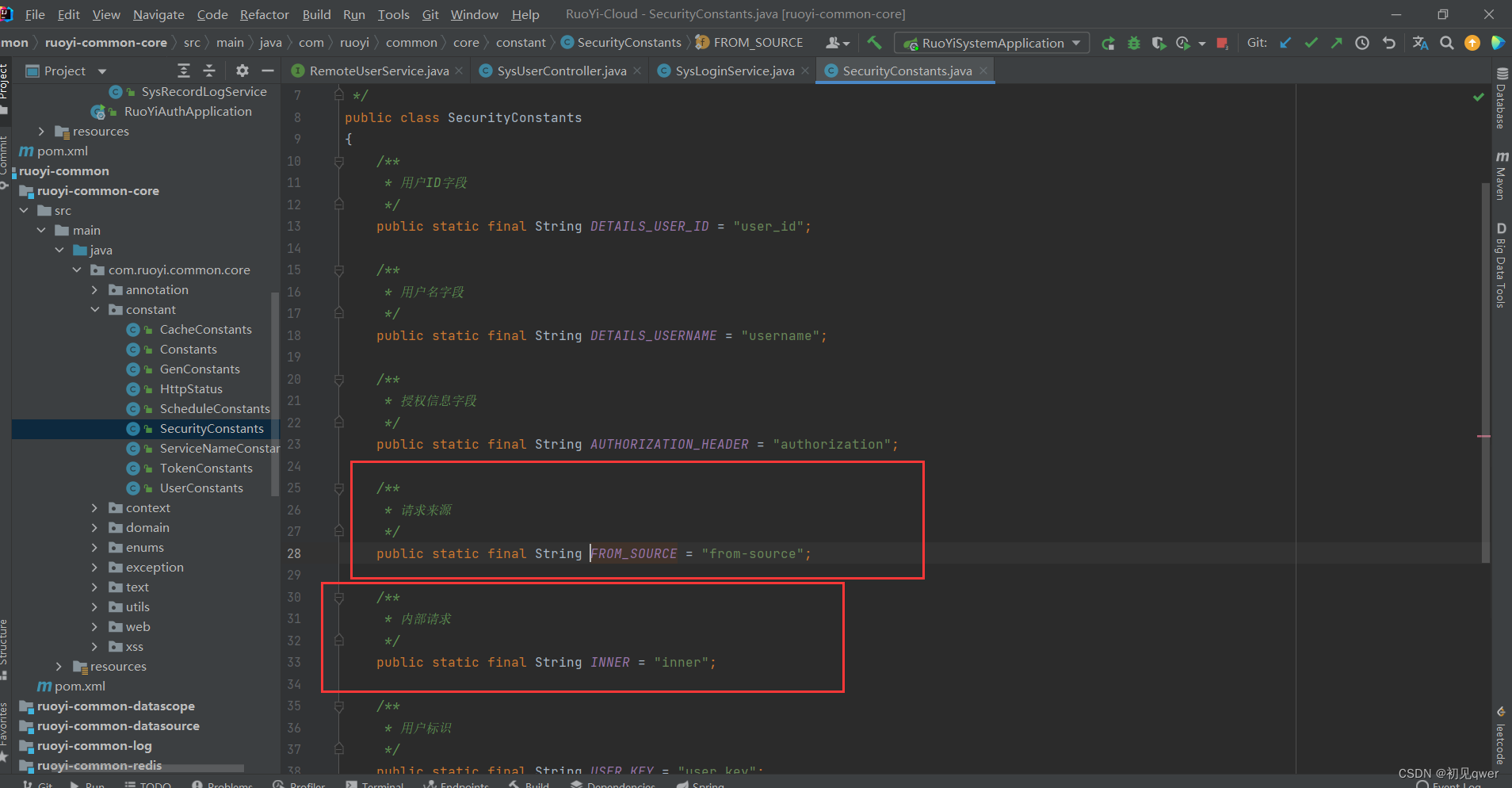This screenshot has height=788, width=1512.
Task: Open the Refactor menu
Action: (264, 14)
